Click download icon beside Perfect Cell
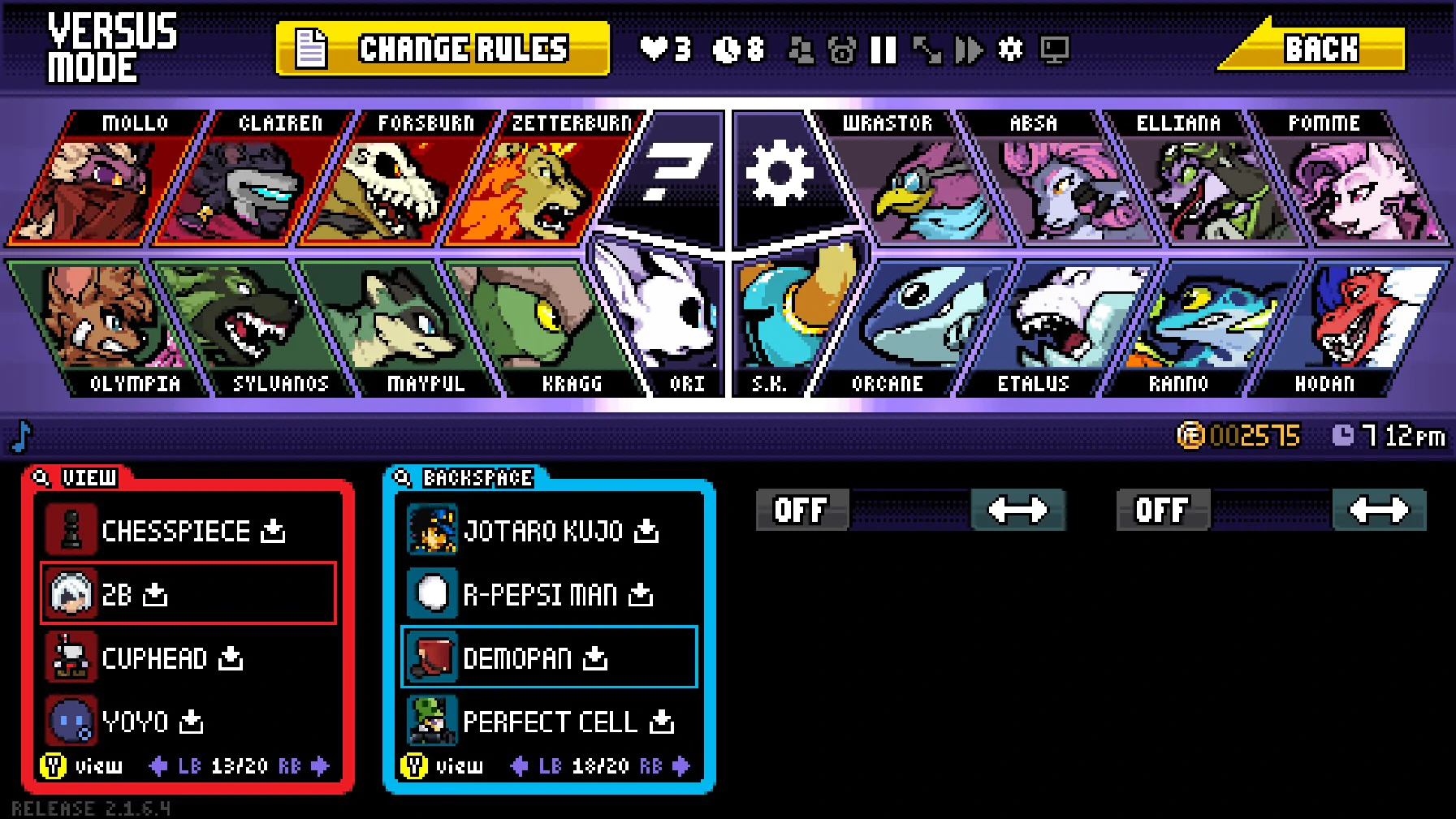Image resolution: width=1456 pixels, height=819 pixels. pyautogui.click(x=662, y=721)
